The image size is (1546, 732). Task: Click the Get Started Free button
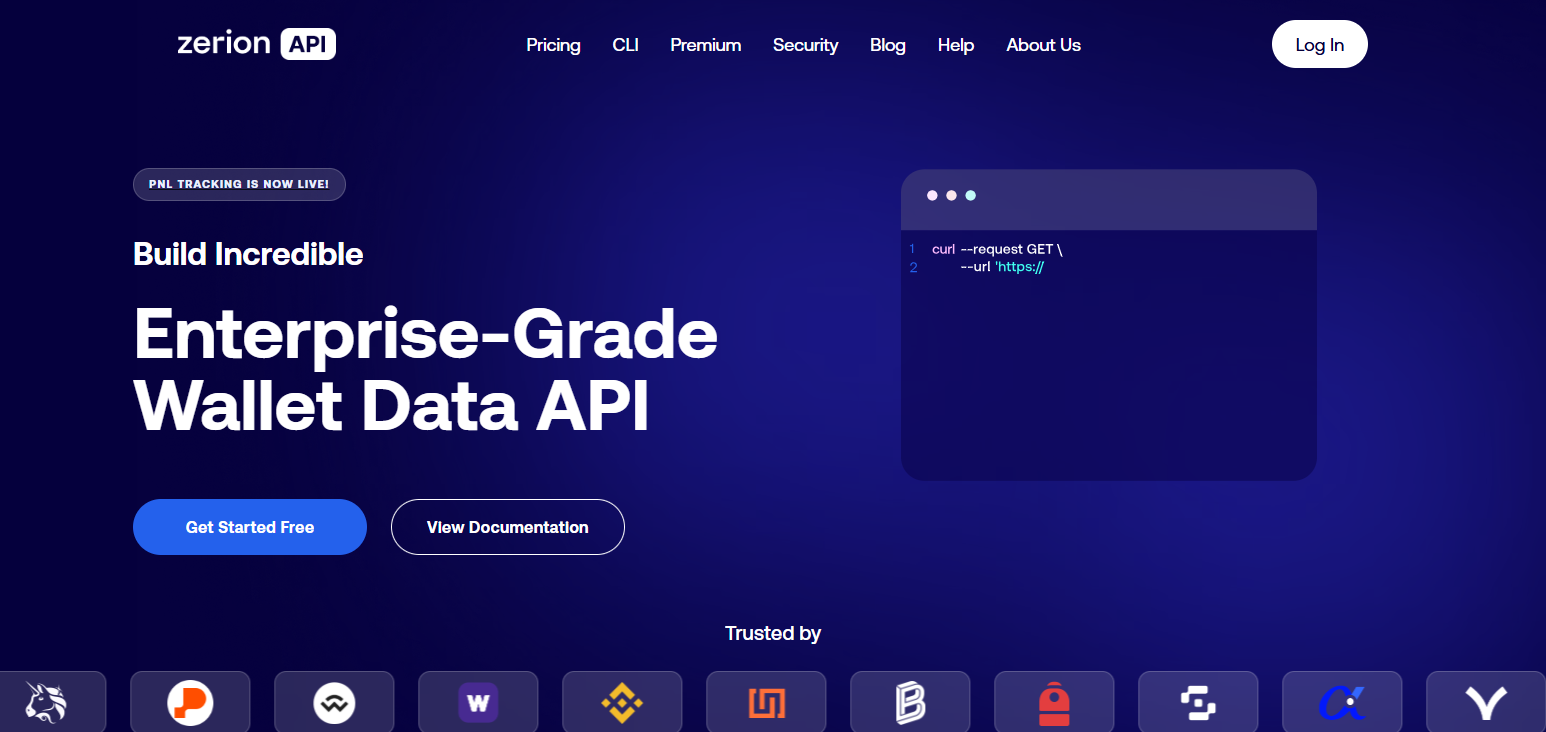(x=250, y=527)
